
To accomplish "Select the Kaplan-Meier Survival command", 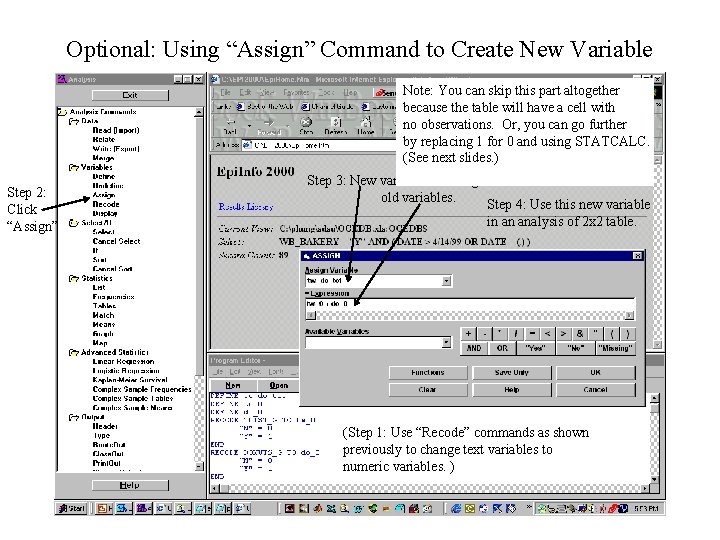I will point(130,380).
